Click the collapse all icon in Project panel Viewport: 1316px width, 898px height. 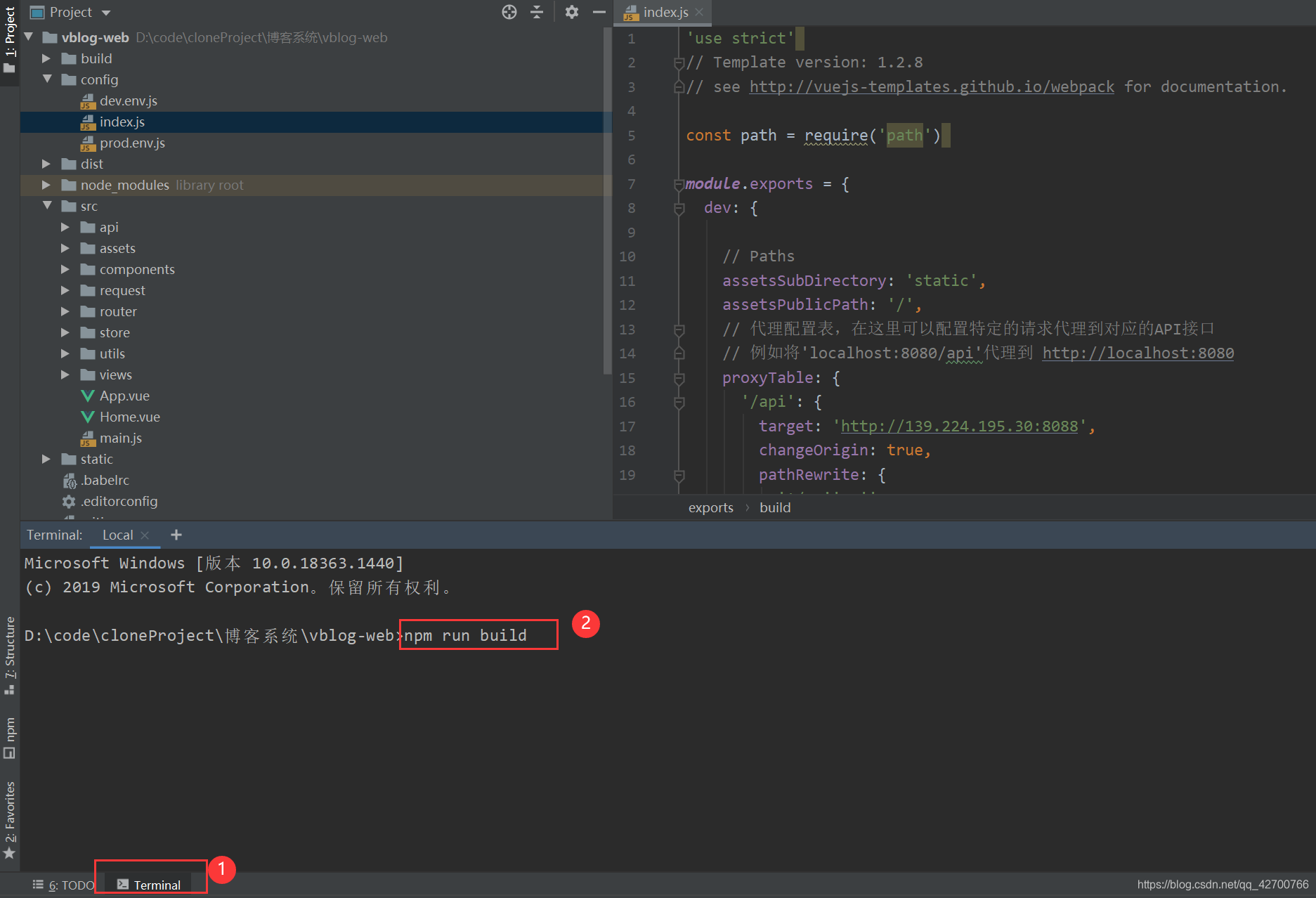tap(537, 12)
